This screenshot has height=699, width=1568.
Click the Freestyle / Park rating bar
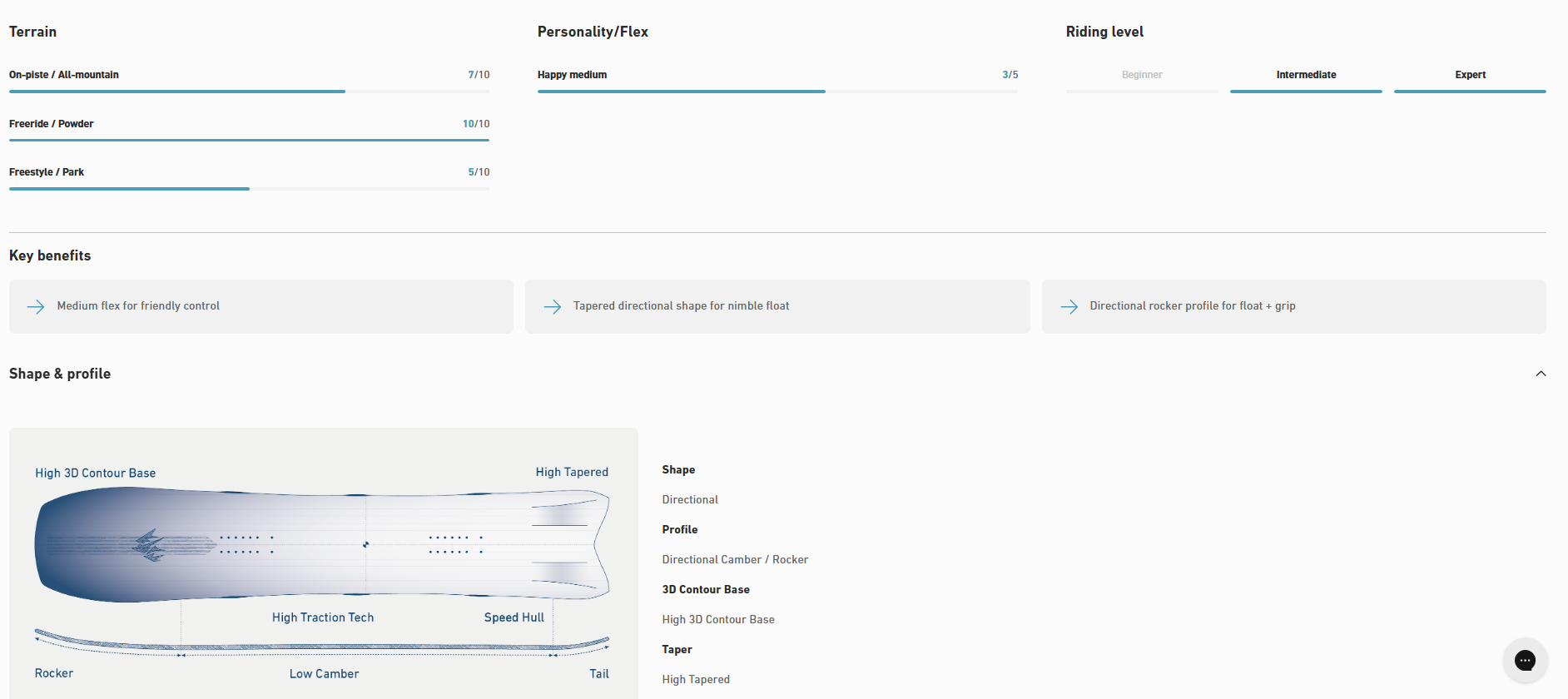(x=249, y=189)
